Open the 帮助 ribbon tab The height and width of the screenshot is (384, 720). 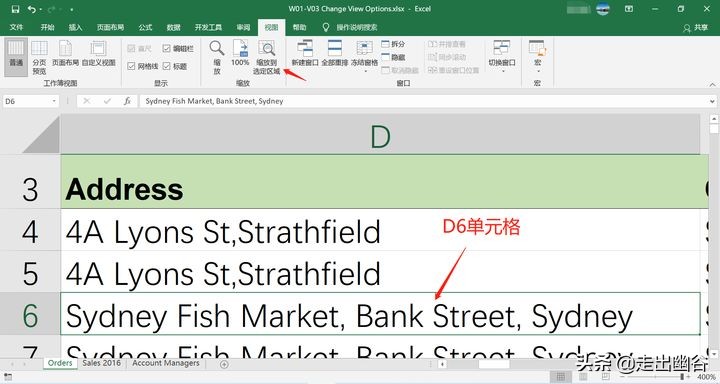coord(299,28)
